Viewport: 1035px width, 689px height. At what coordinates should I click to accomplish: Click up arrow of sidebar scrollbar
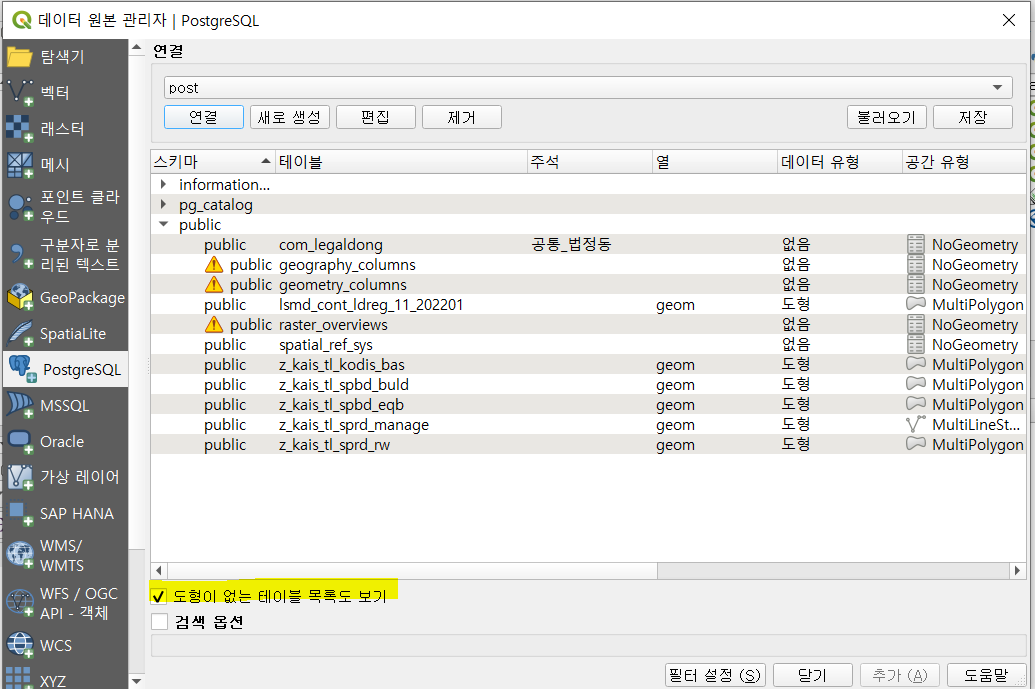point(137,47)
